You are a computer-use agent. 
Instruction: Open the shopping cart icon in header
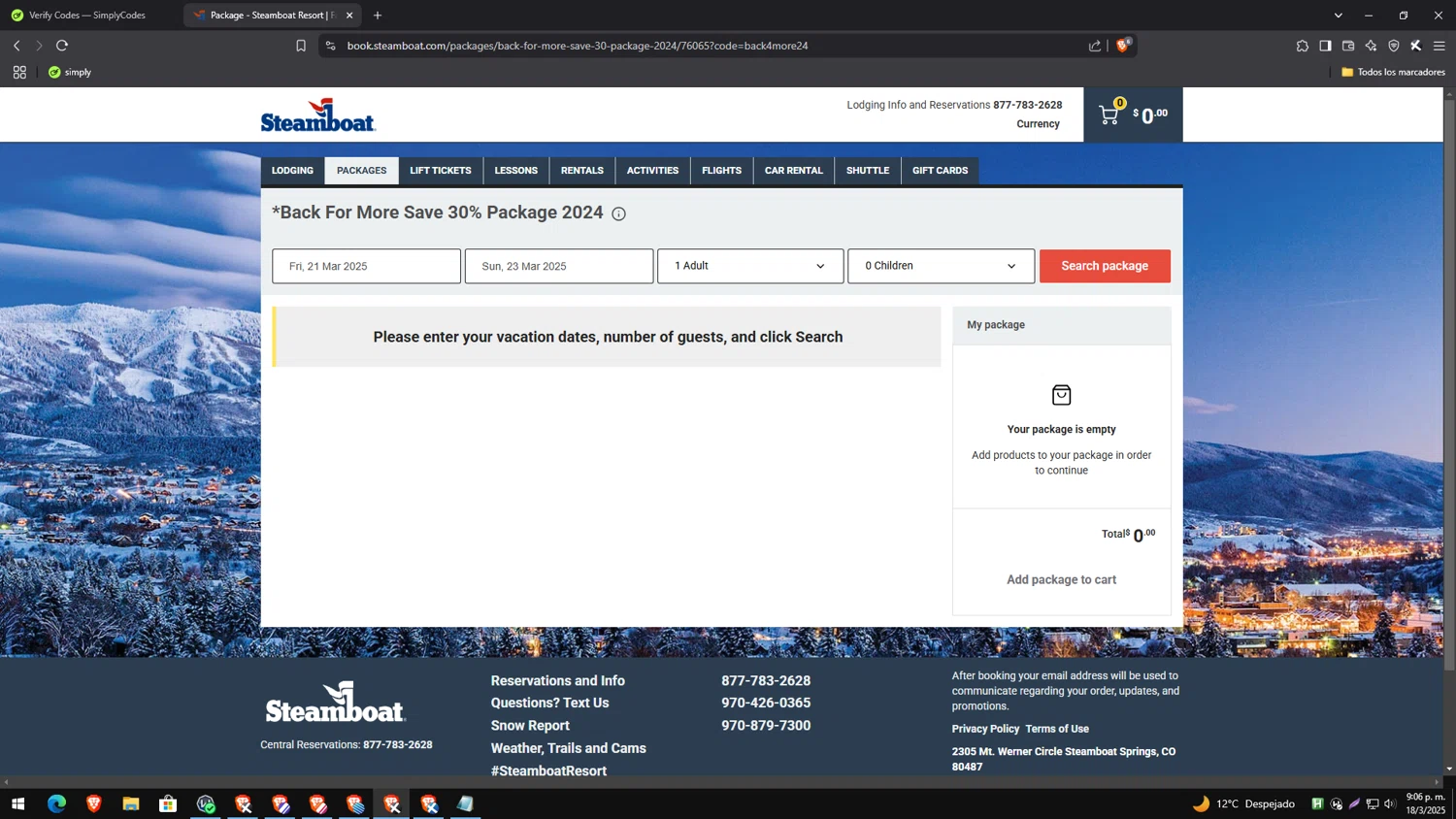(1109, 115)
